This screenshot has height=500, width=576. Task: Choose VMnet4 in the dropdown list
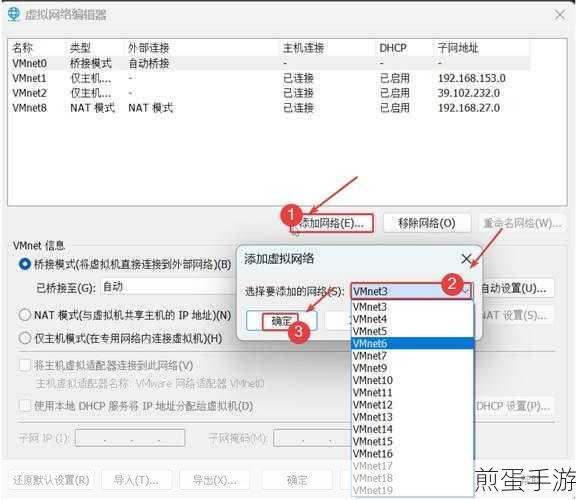(x=412, y=319)
